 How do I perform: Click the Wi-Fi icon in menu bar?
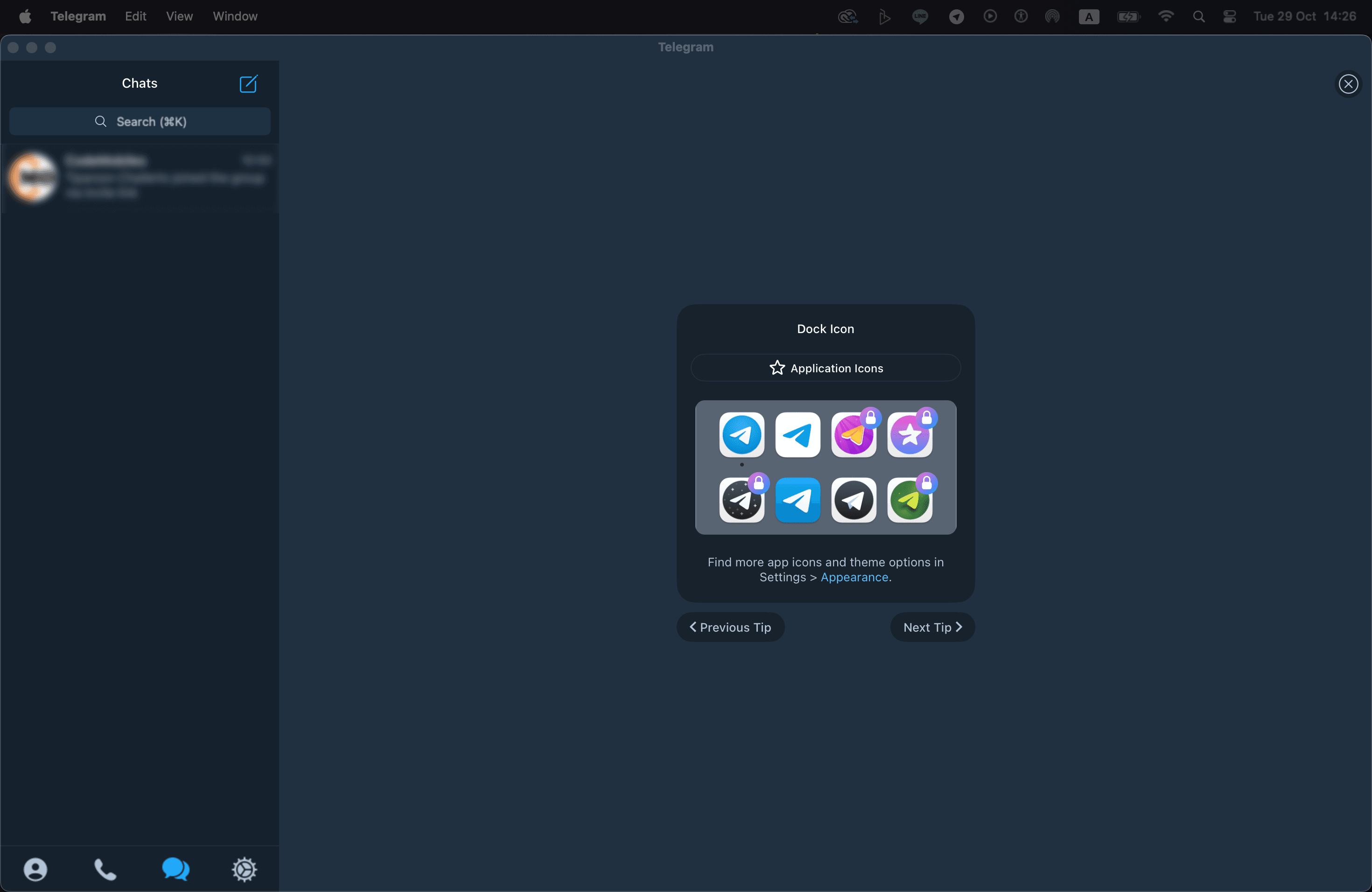pyautogui.click(x=1166, y=16)
